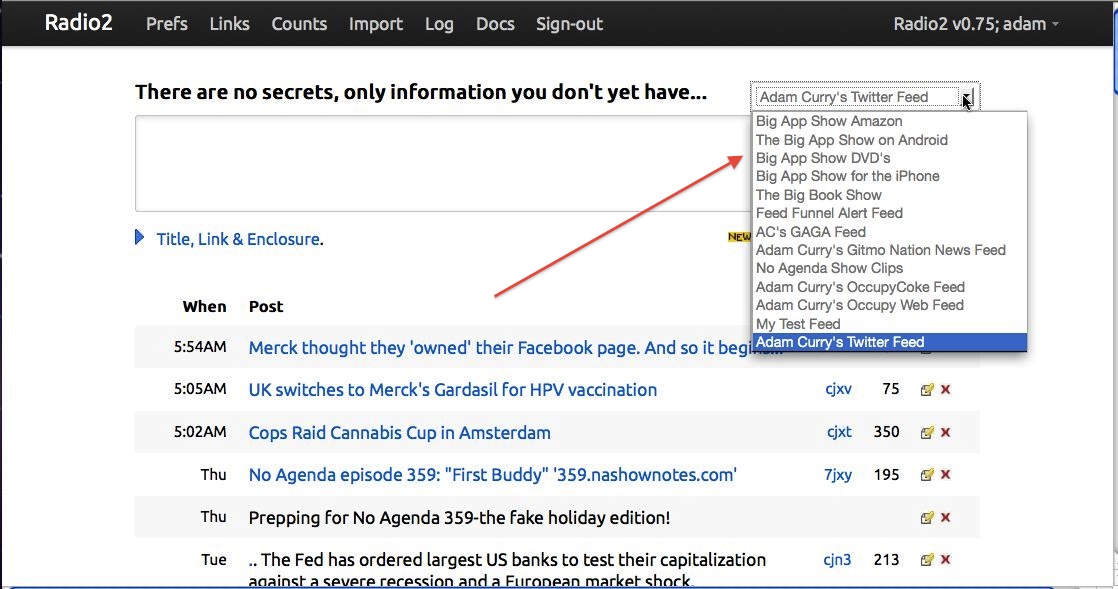Delete the Cops Raid Cannabis Cup post
Image resolution: width=1118 pixels, height=589 pixels.
946,433
